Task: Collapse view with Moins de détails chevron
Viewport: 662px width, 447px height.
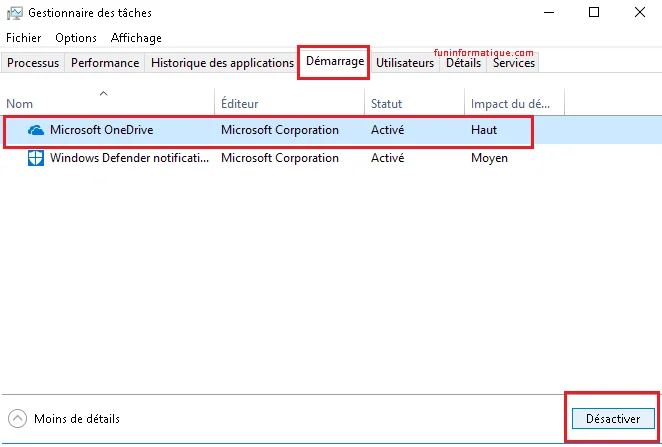Action: pos(18,419)
